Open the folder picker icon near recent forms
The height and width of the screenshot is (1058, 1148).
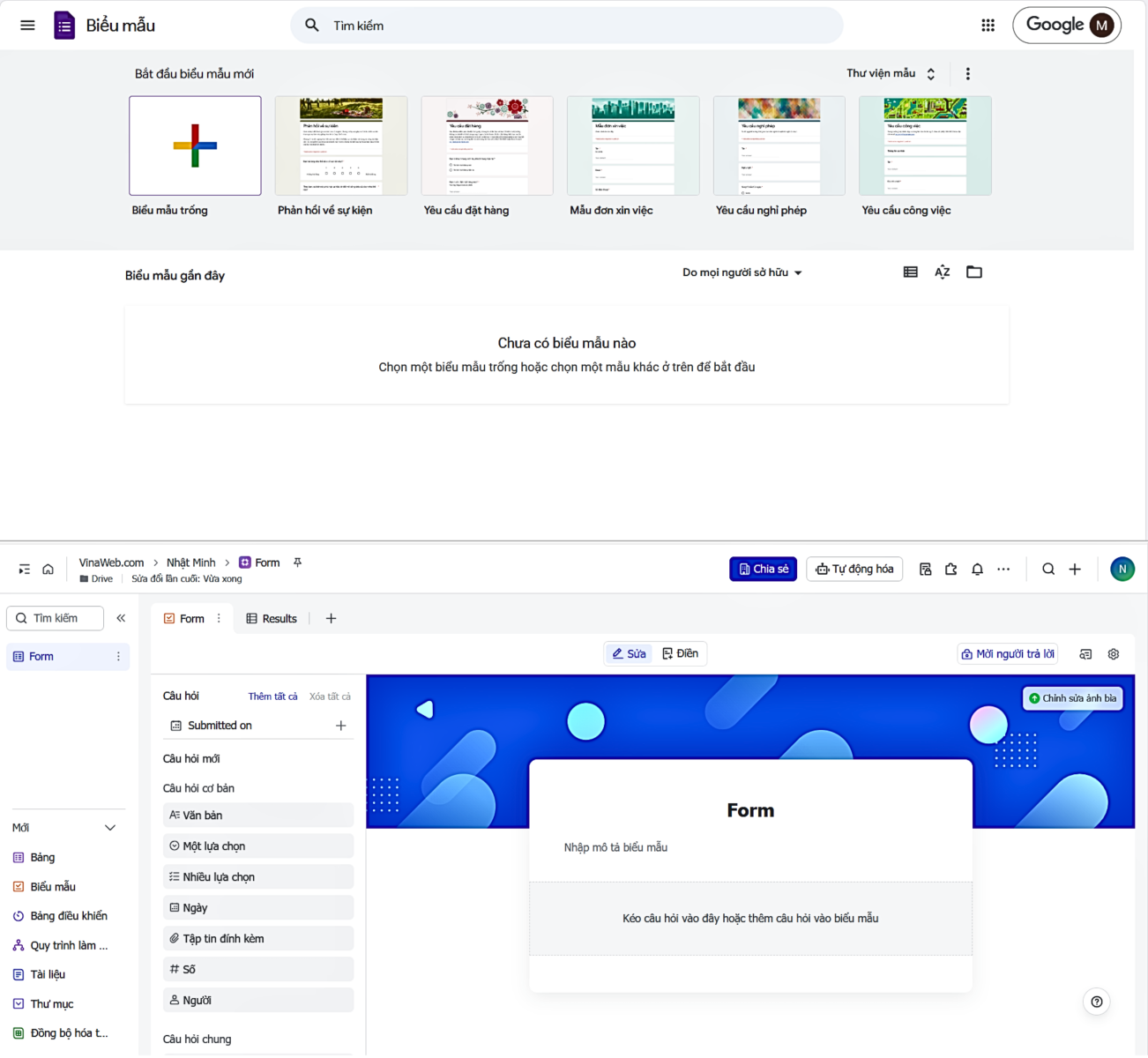tap(973, 272)
